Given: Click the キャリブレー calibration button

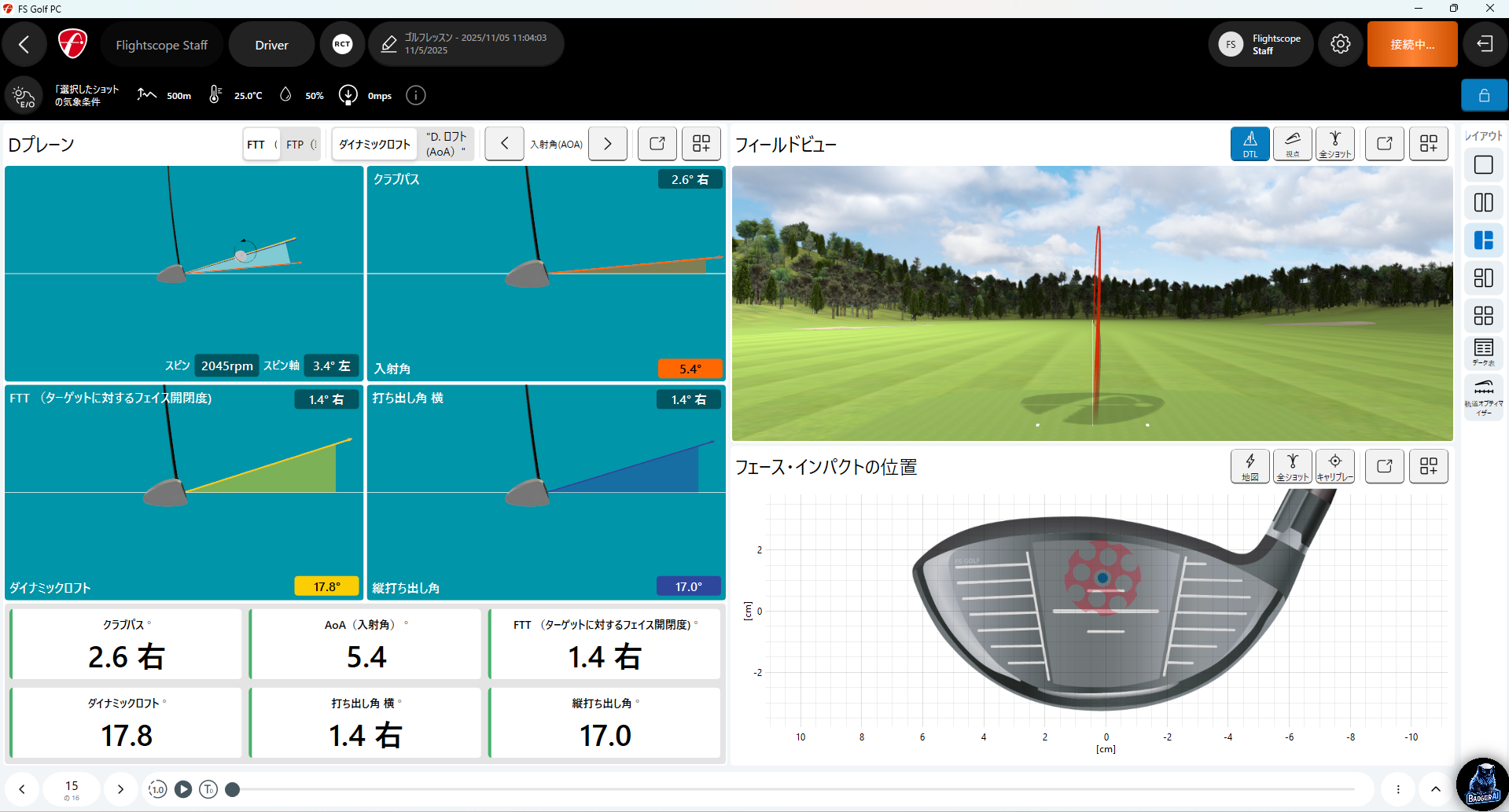Looking at the screenshot, I should pyautogui.click(x=1335, y=466).
